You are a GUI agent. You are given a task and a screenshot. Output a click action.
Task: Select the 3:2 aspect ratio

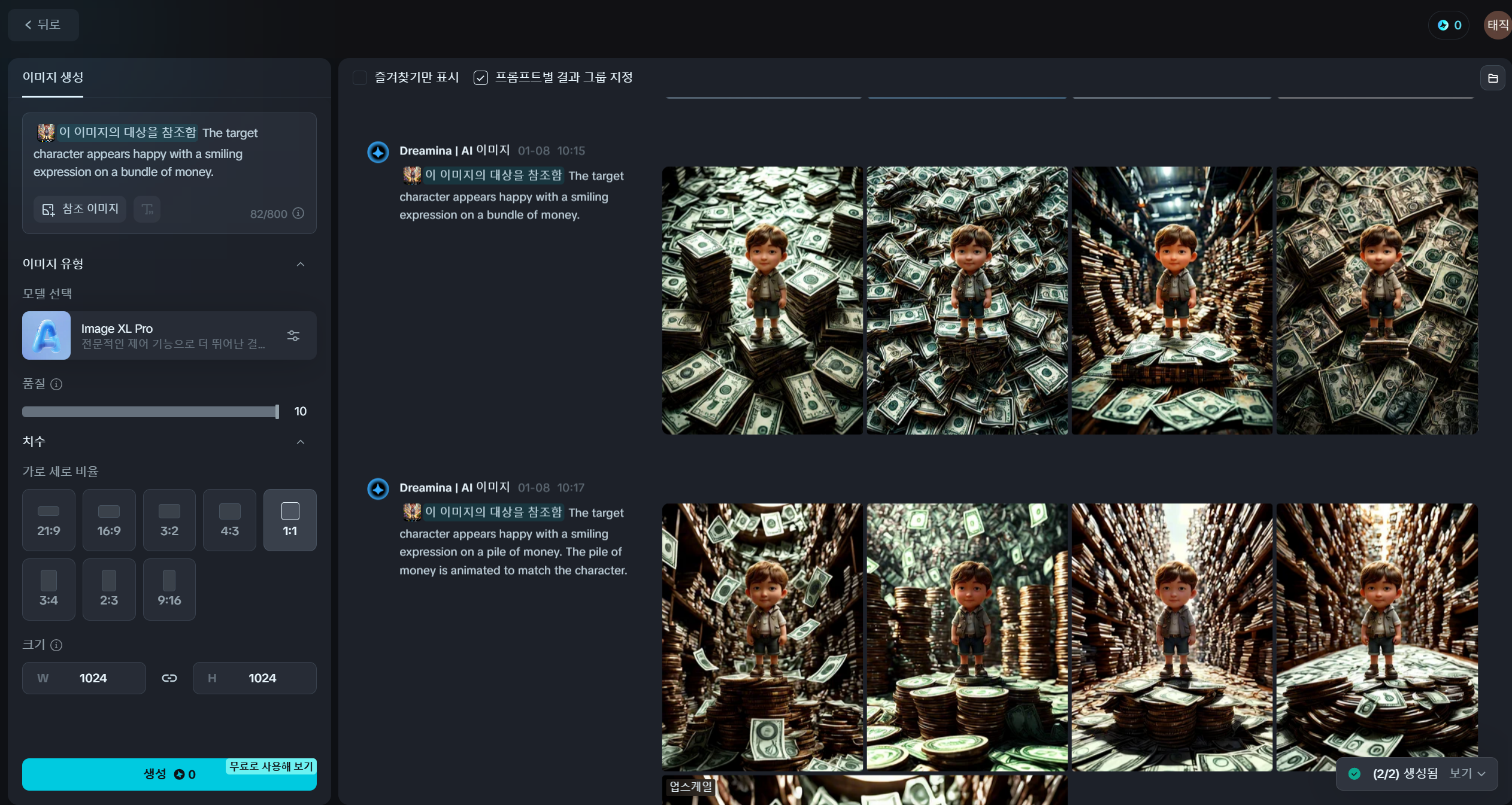[169, 520]
